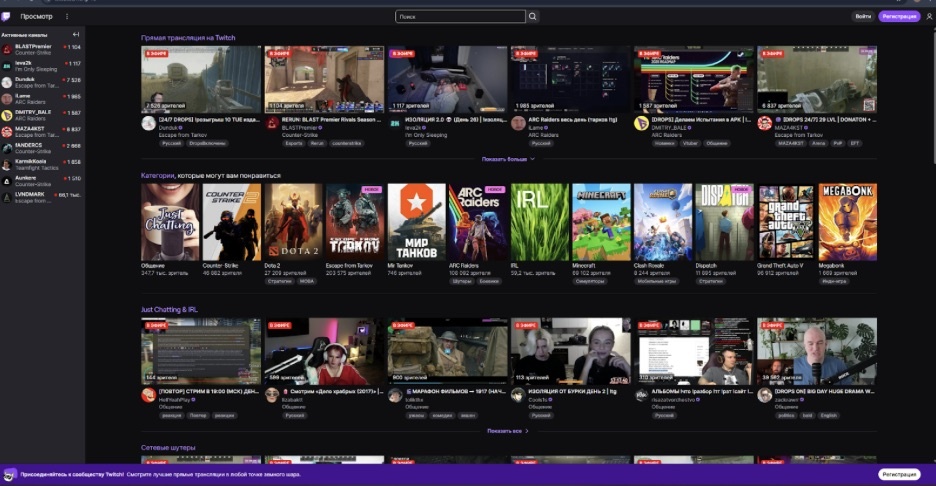
Task: Click Регистрация button in bottom purple banner
Action: click(x=899, y=475)
